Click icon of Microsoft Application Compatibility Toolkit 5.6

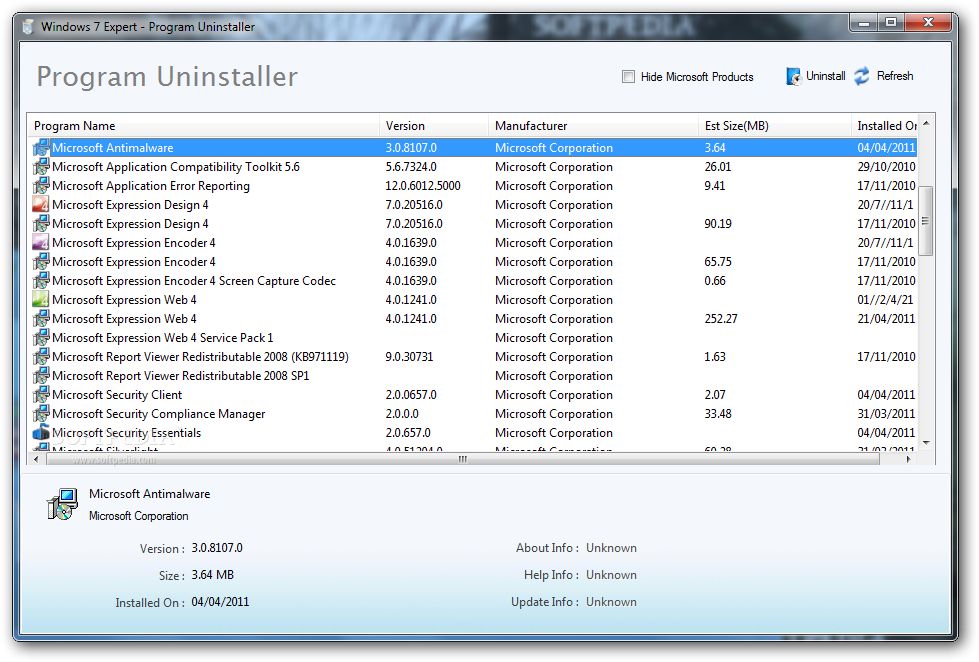tap(41, 167)
